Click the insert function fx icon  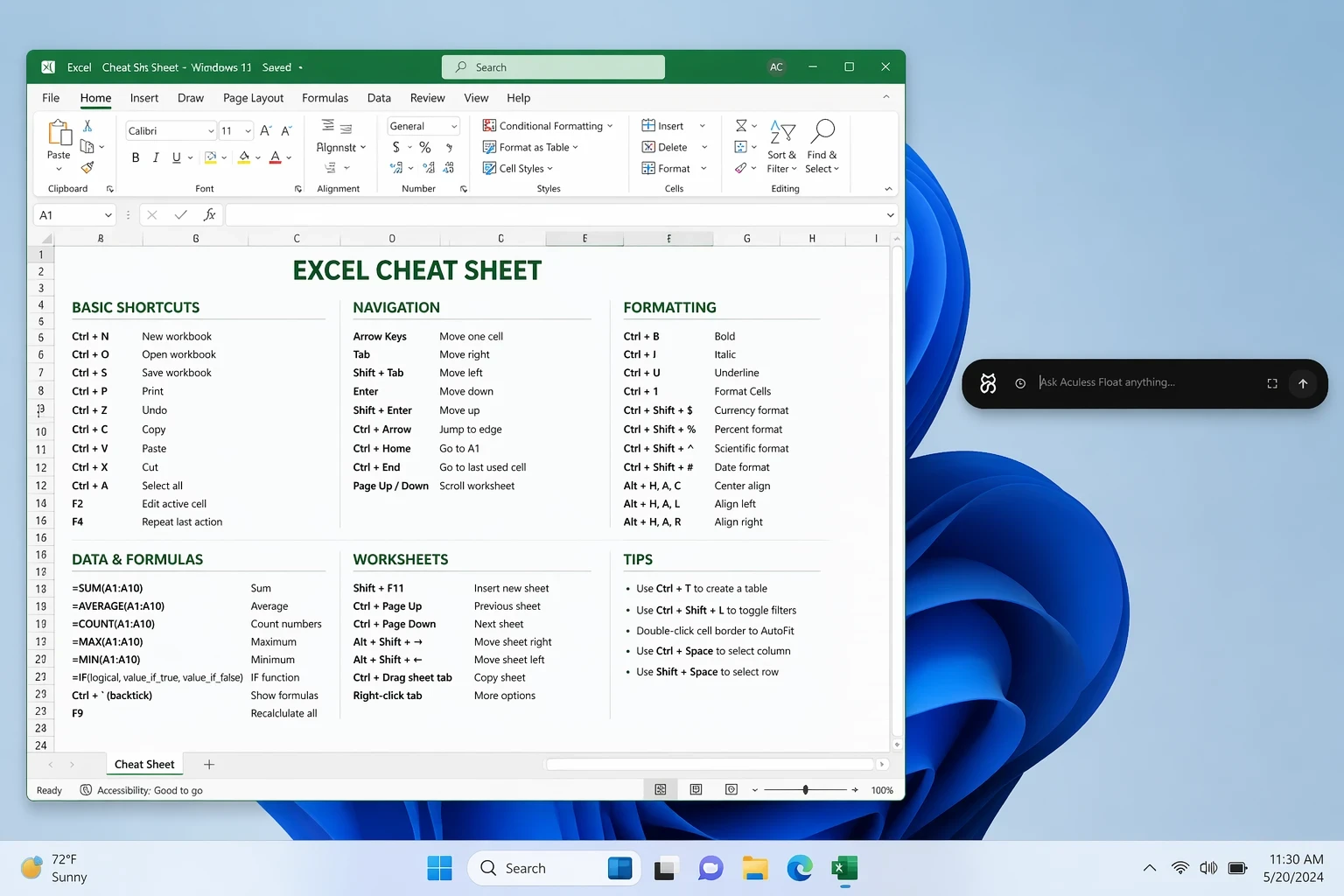pyautogui.click(x=209, y=214)
